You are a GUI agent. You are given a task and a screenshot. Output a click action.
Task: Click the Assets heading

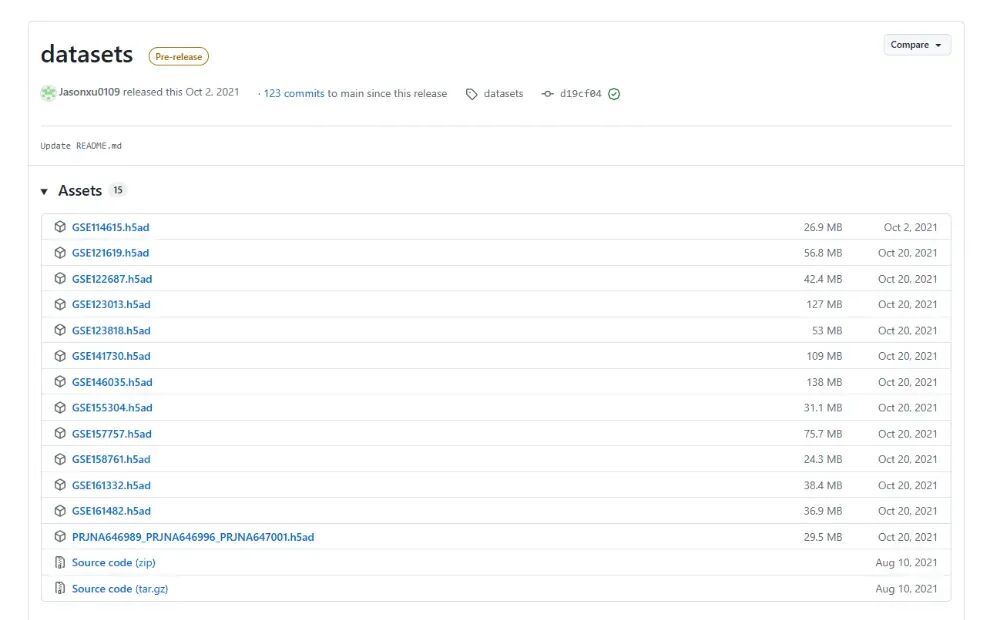(80, 191)
